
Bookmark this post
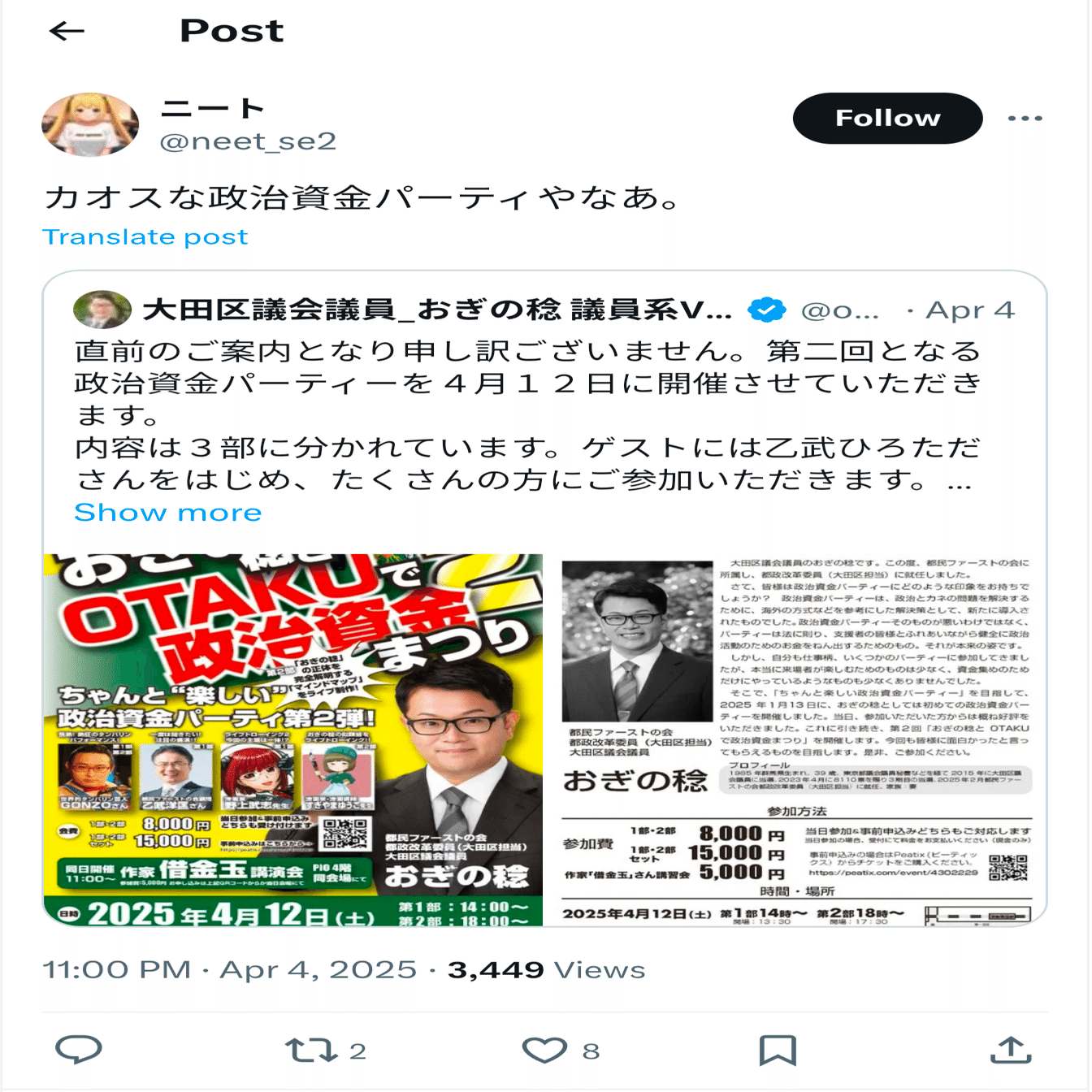pos(778,1051)
